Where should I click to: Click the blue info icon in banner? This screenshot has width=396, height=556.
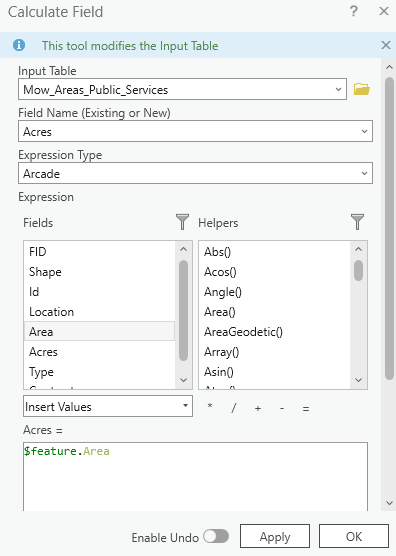click(19, 45)
